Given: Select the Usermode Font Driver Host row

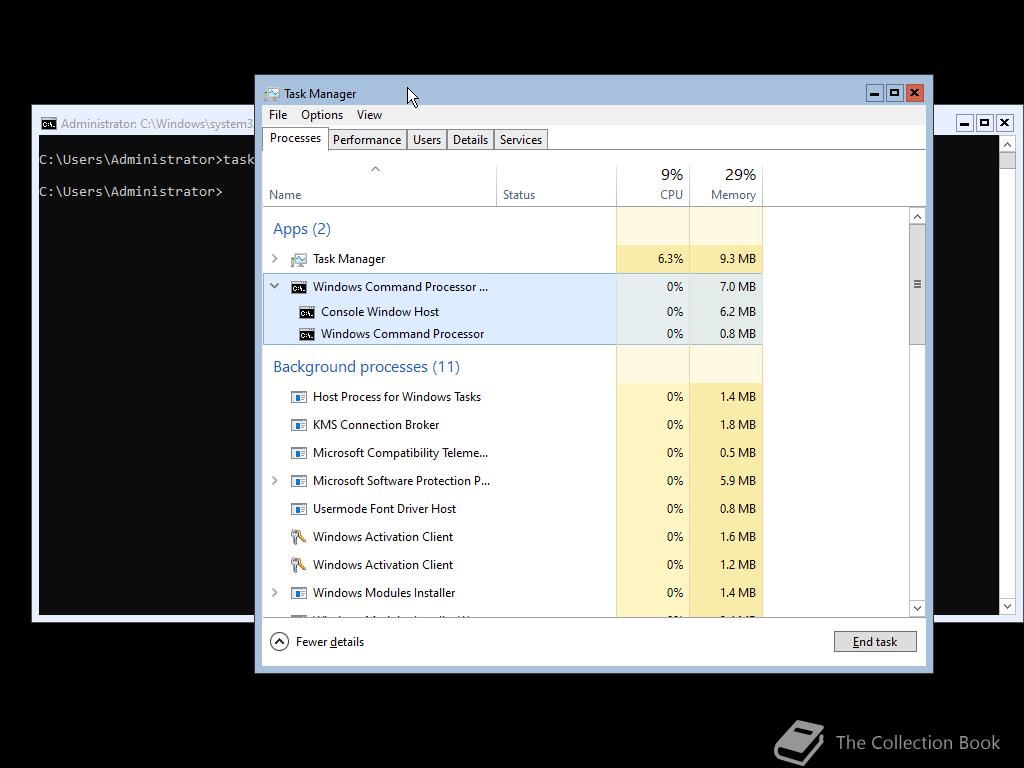Looking at the screenshot, I should pyautogui.click(x=513, y=509).
